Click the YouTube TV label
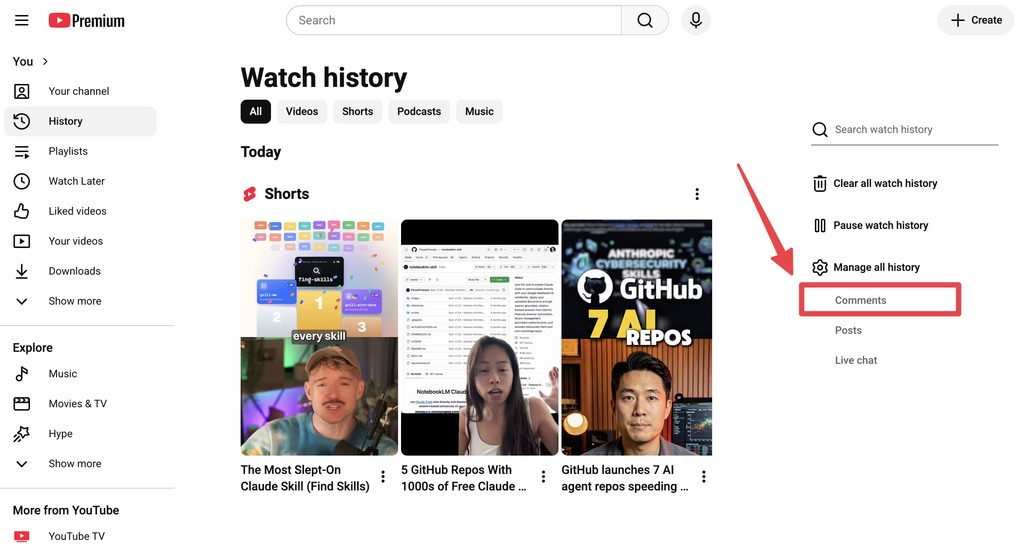Image resolution: width=1024 pixels, height=553 pixels. click(x=76, y=537)
